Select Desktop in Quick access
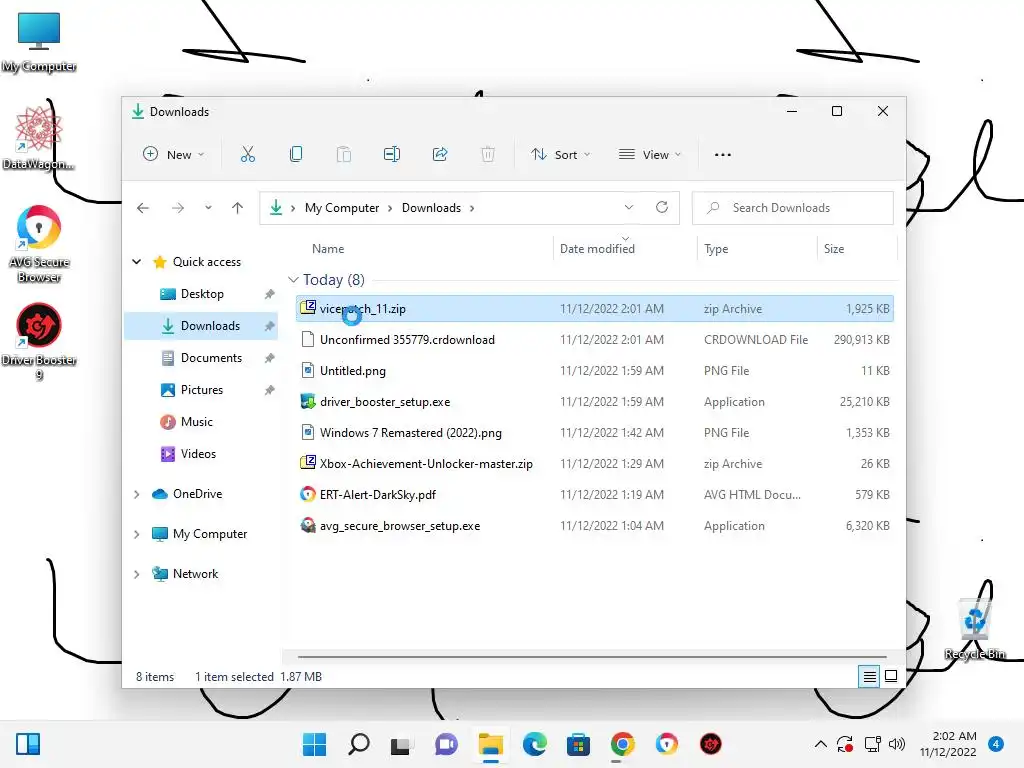 [x=201, y=294]
